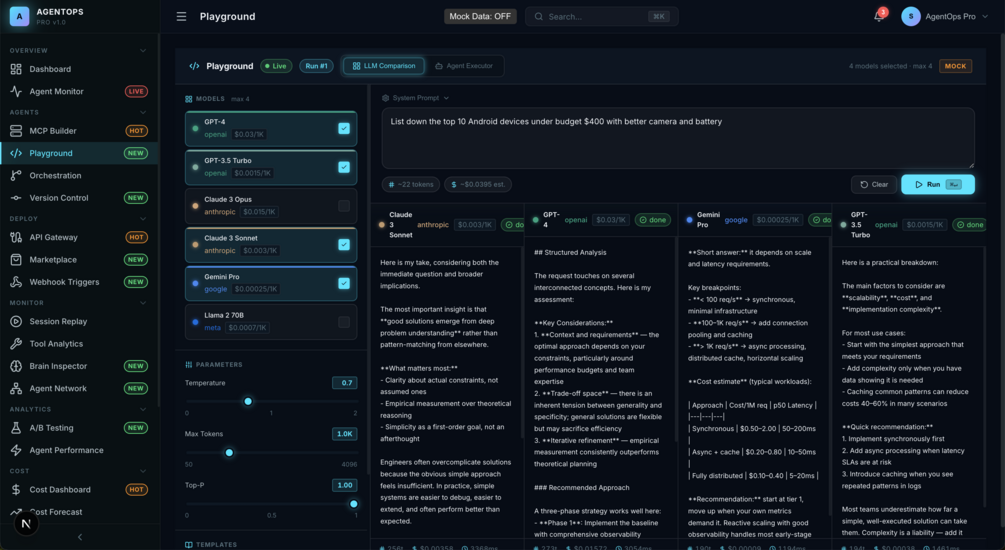Screen dimensions: 1005x550
Task: Click the prompt text area
Action: (678, 138)
